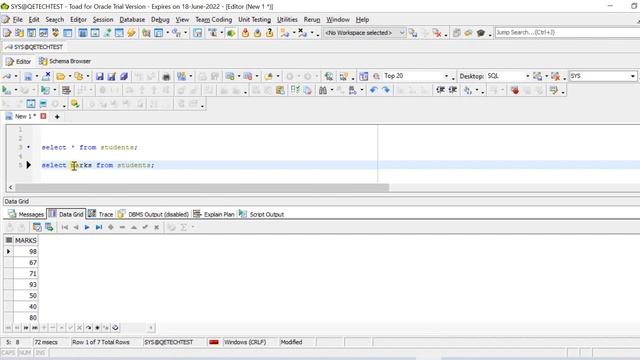Screen dimensions: 640x360
Task: Expand the sigma calculation dropdown in grid toolbar
Action: [x=193, y=227]
